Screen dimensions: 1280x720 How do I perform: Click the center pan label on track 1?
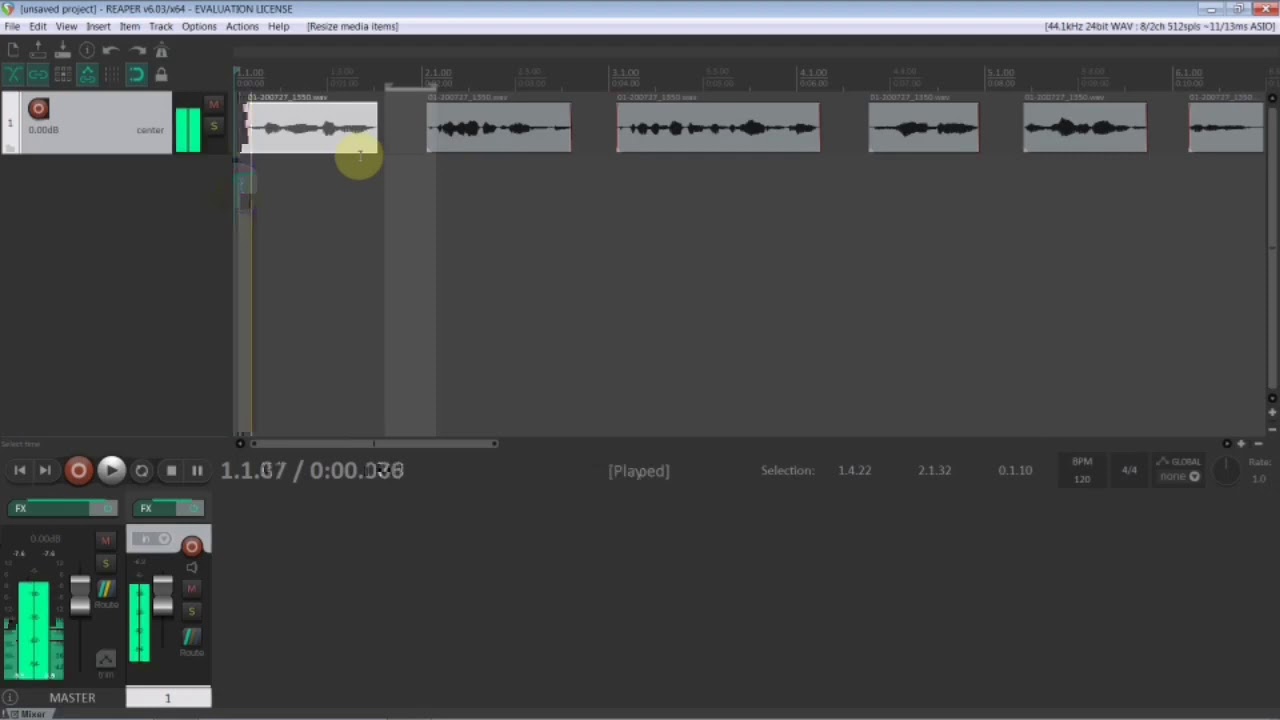point(150,130)
